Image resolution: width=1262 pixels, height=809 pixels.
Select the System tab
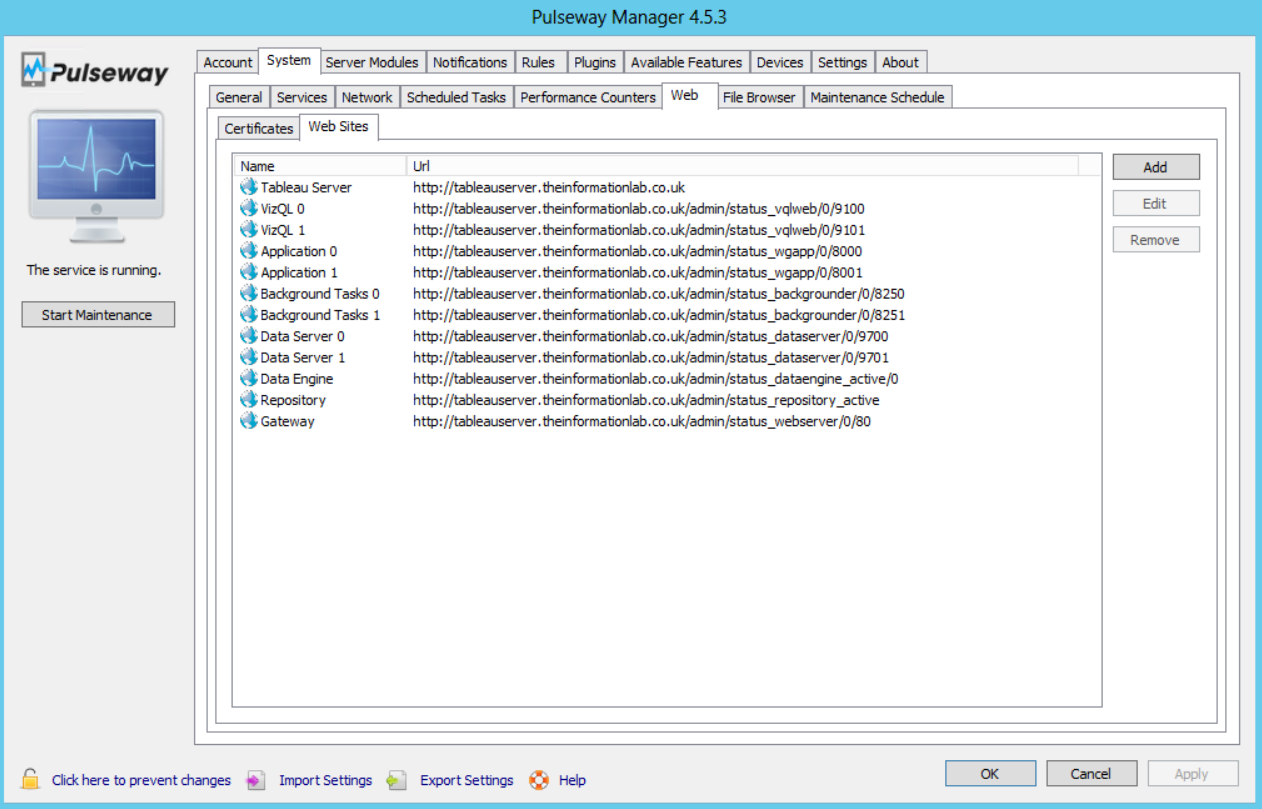click(x=289, y=60)
